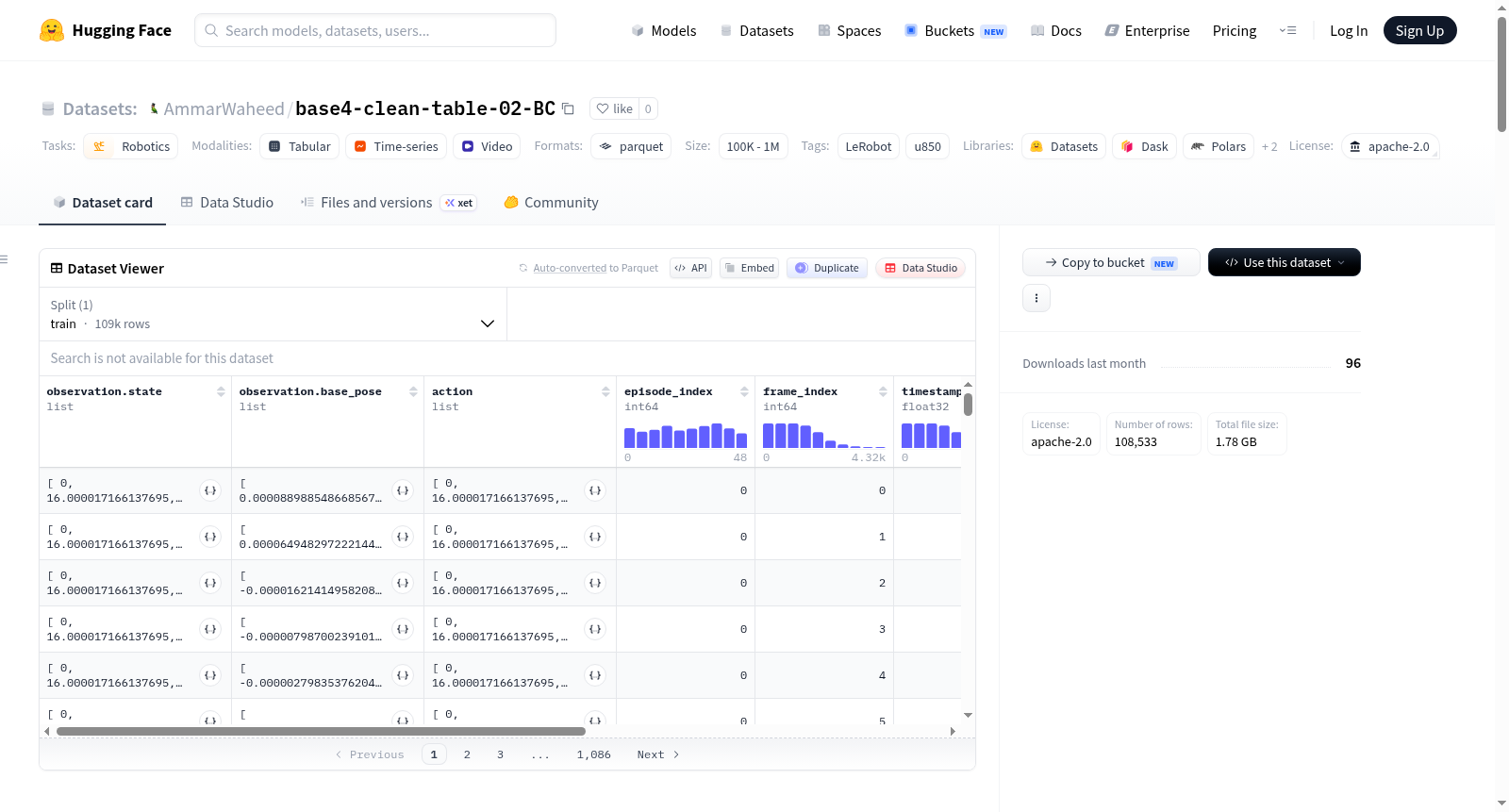Open the apache-2.0 license tag

tap(1390, 146)
